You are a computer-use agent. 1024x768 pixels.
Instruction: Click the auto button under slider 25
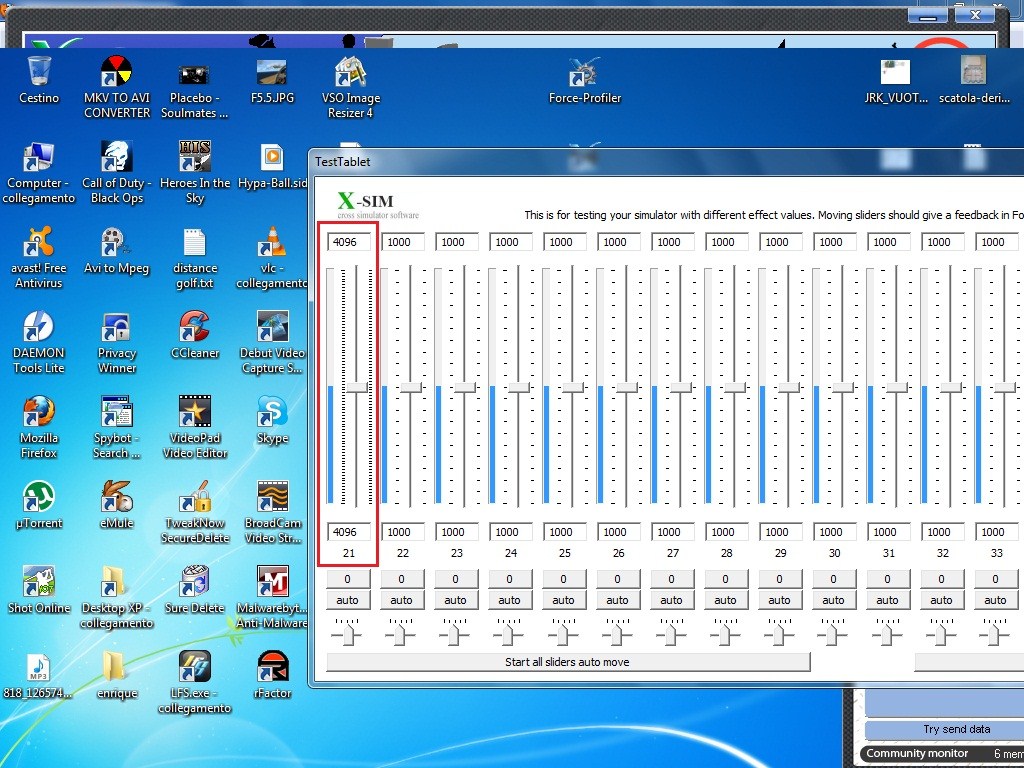[564, 600]
